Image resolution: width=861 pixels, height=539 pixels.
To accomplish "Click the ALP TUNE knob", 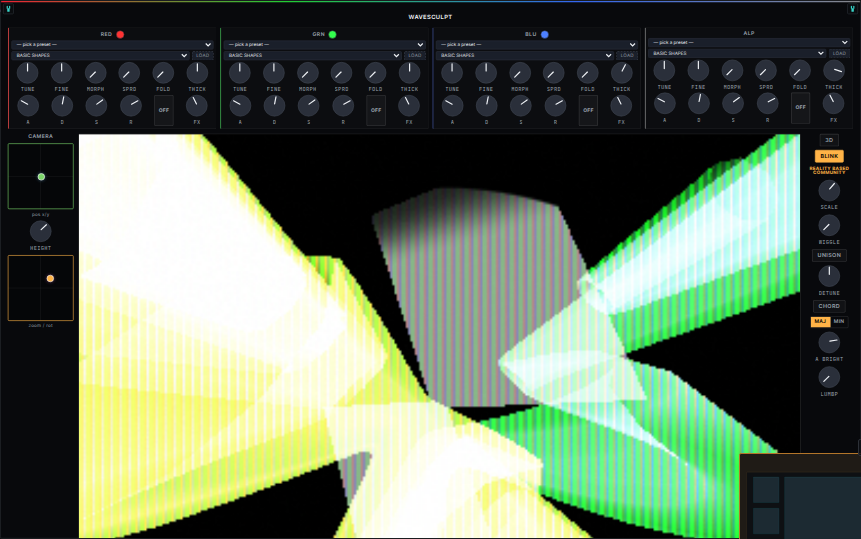I will (x=664, y=71).
